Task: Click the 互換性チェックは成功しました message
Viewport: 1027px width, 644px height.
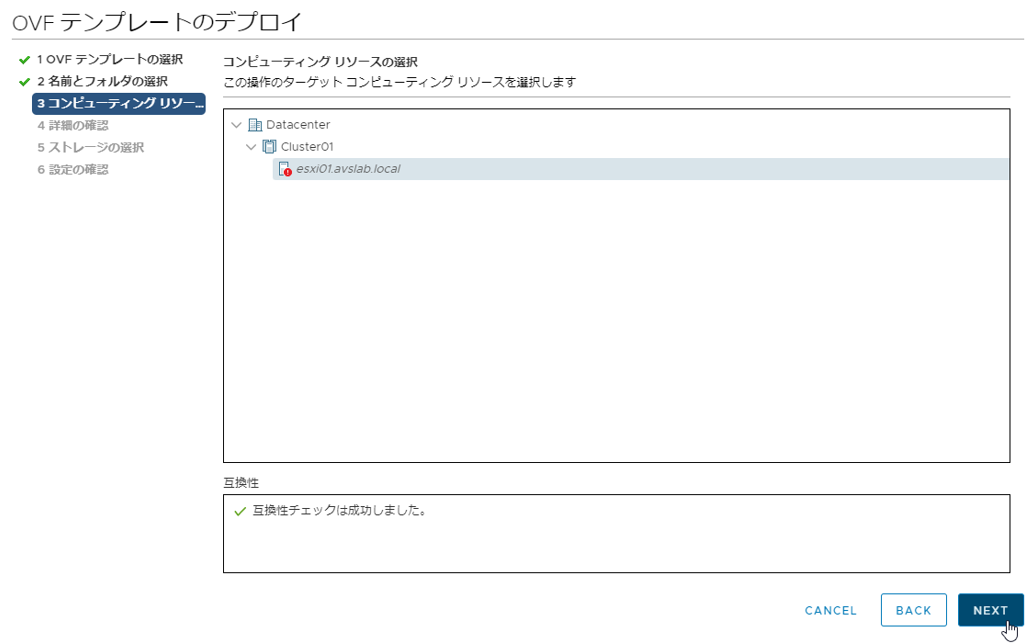Action: pyautogui.click(x=339, y=510)
